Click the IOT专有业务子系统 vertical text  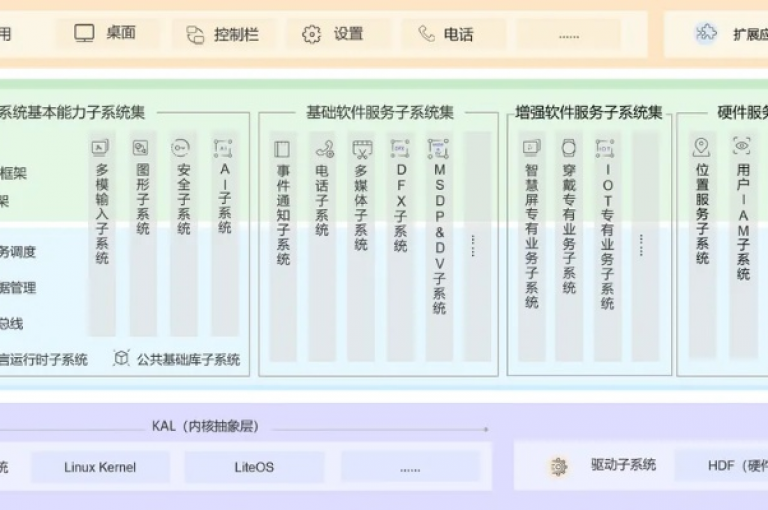pos(607,237)
